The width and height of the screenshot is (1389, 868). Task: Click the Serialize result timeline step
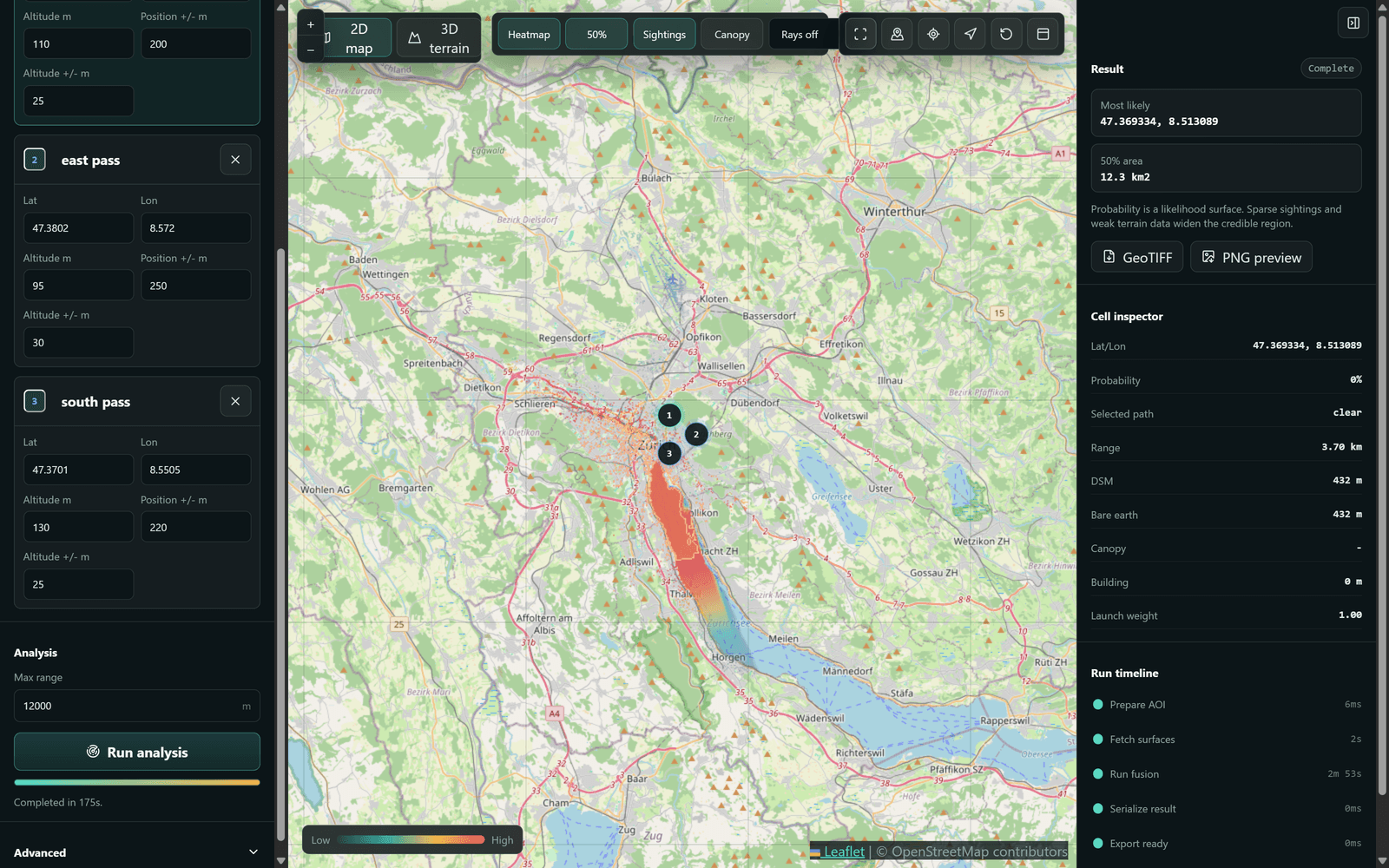click(1226, 809)
